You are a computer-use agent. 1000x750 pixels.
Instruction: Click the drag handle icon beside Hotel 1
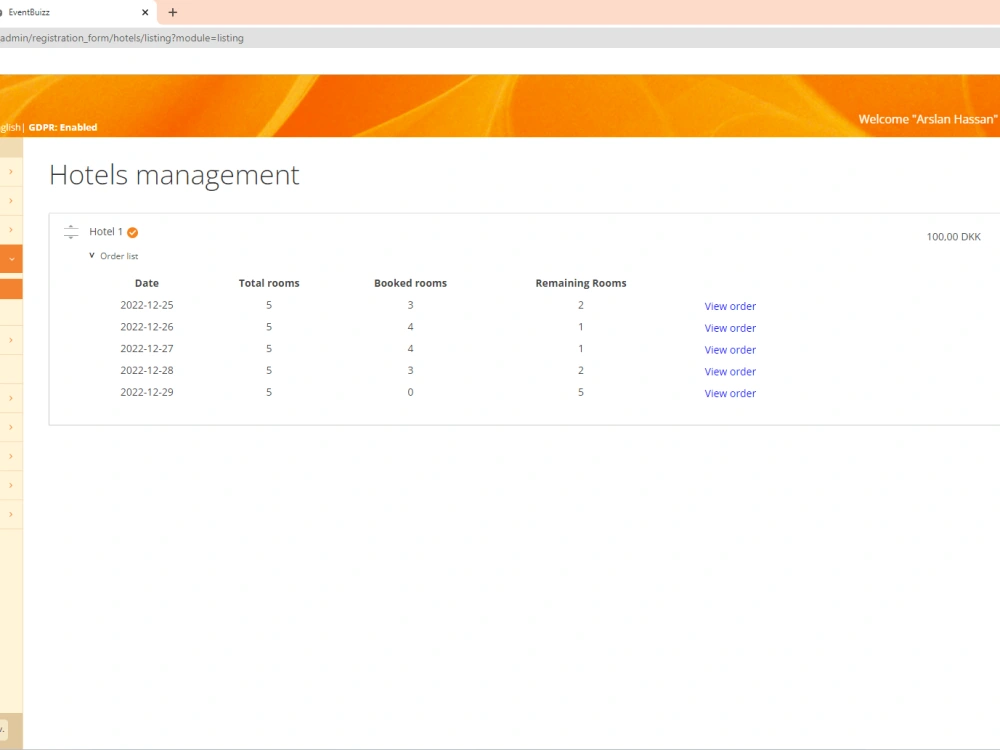click(71, 232)
